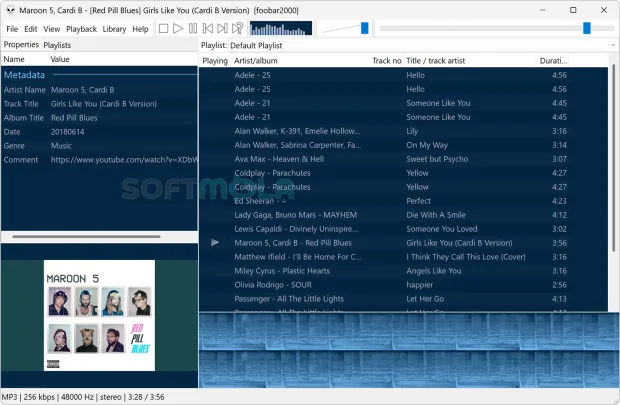The width and height of the screenshot is (620, 405).
Task: Open the Help menu
Action: pyautogui.click(x=140, y=29)
